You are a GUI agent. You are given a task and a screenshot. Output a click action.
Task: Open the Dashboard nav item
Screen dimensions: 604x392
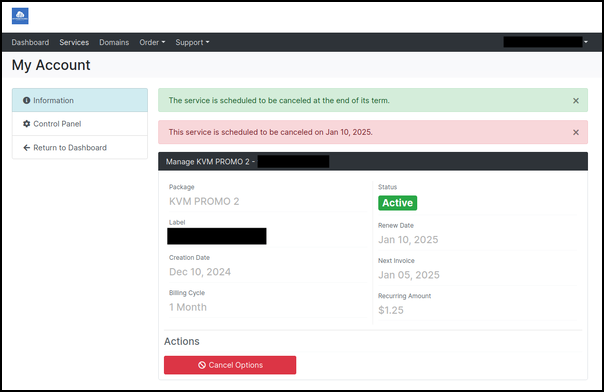click(30, 42)
